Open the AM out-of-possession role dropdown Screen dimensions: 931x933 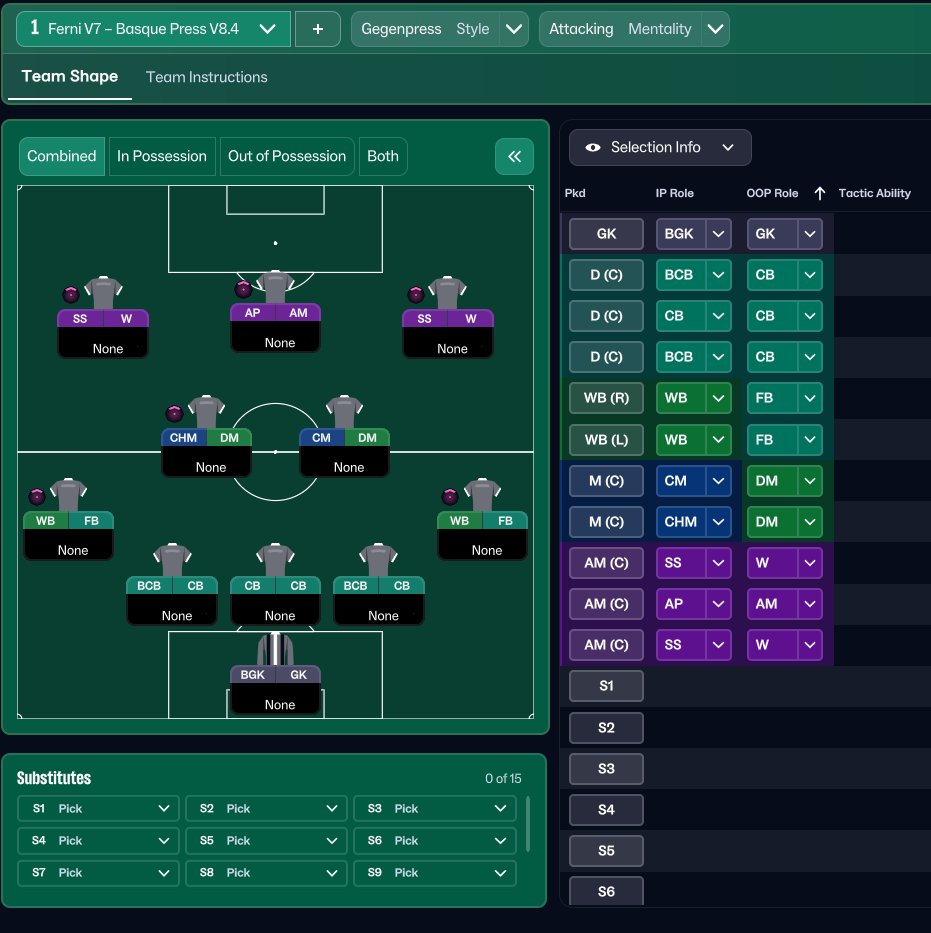coord(785,604)
